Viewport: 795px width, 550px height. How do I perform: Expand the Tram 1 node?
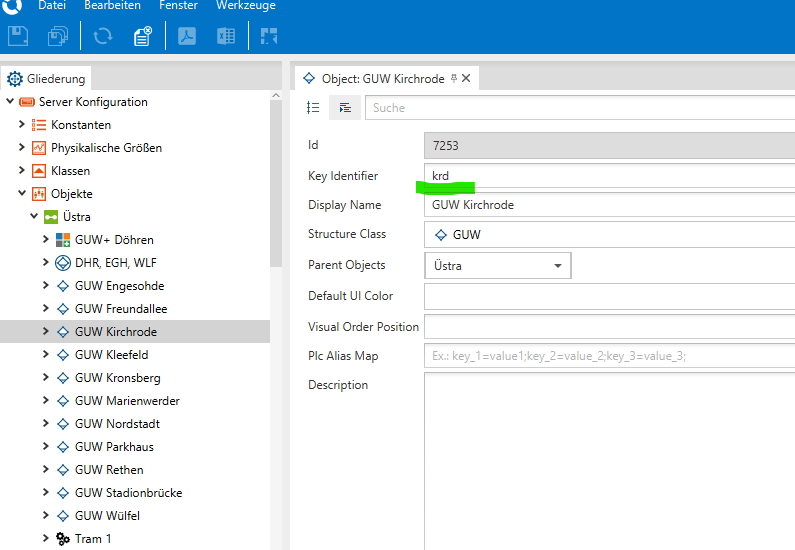tap(46, 538)
